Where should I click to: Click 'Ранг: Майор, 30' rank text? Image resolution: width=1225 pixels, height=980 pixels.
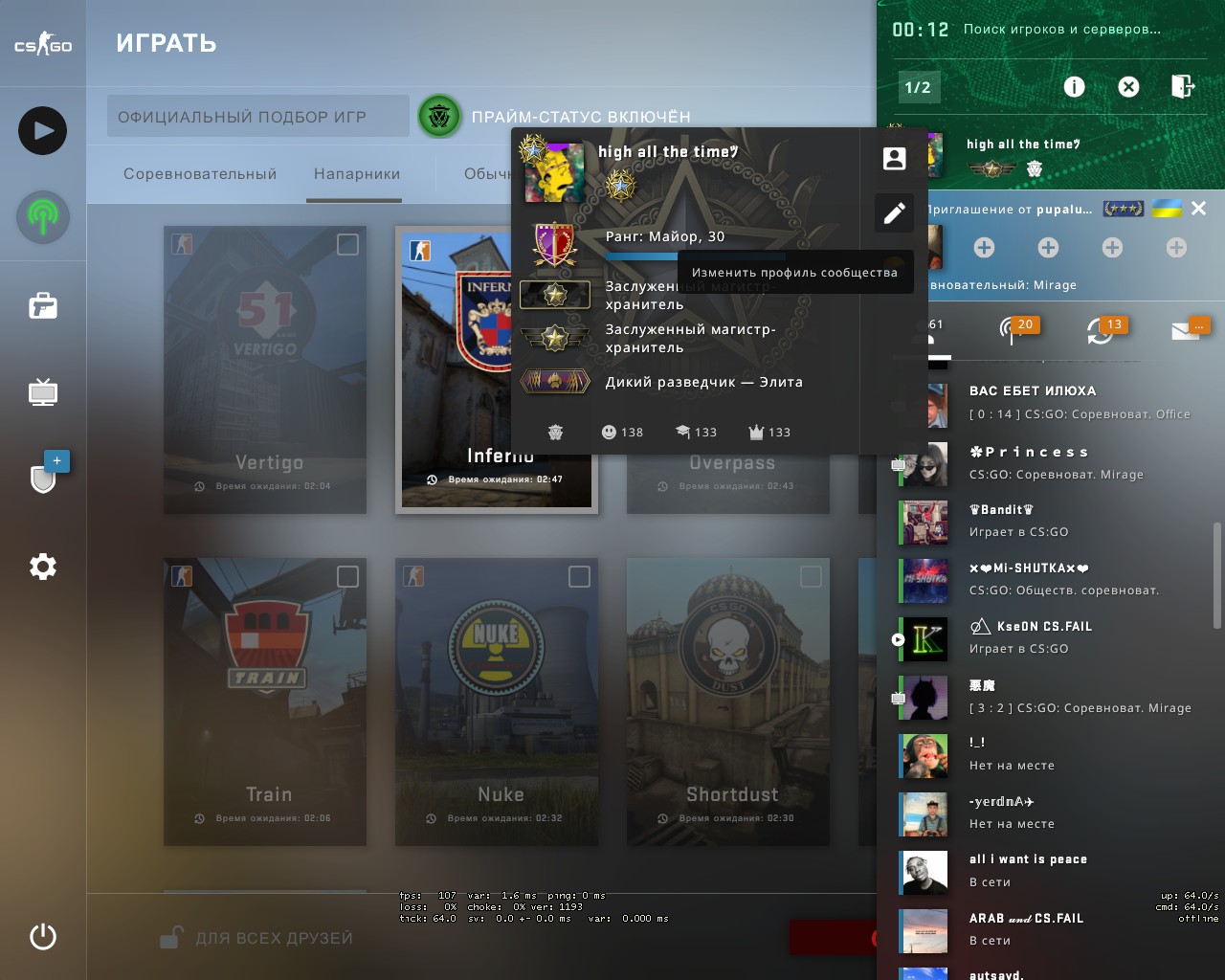(665, 236)
